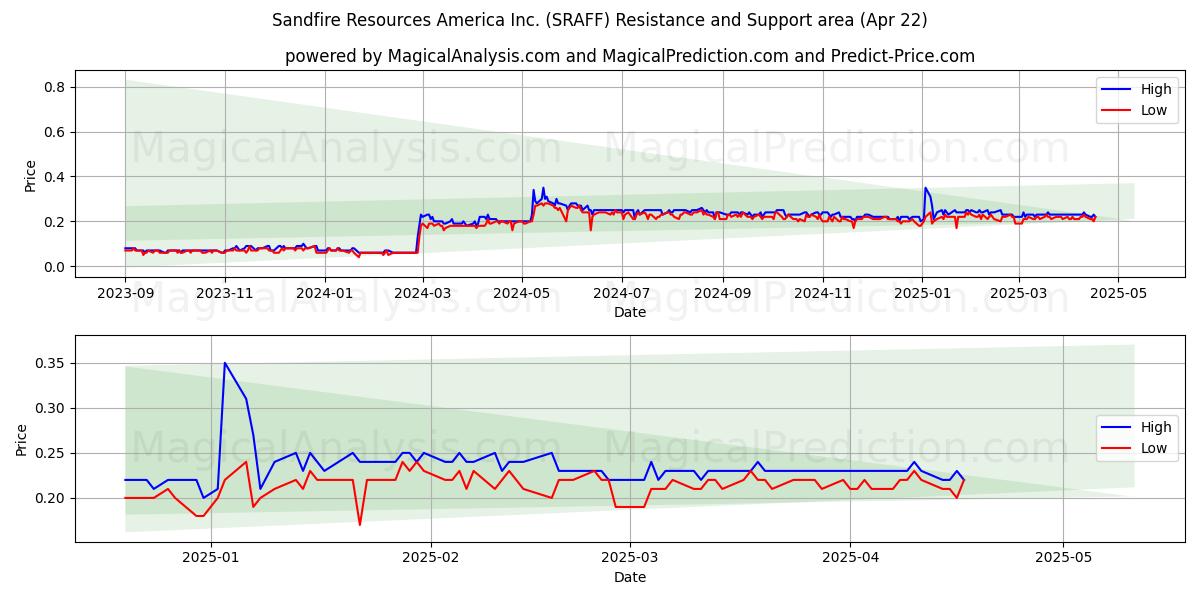This screenshot has width=1200, height=600.
Task: Click the '2024-05' x-axis label
Action: tap(521, 295)
